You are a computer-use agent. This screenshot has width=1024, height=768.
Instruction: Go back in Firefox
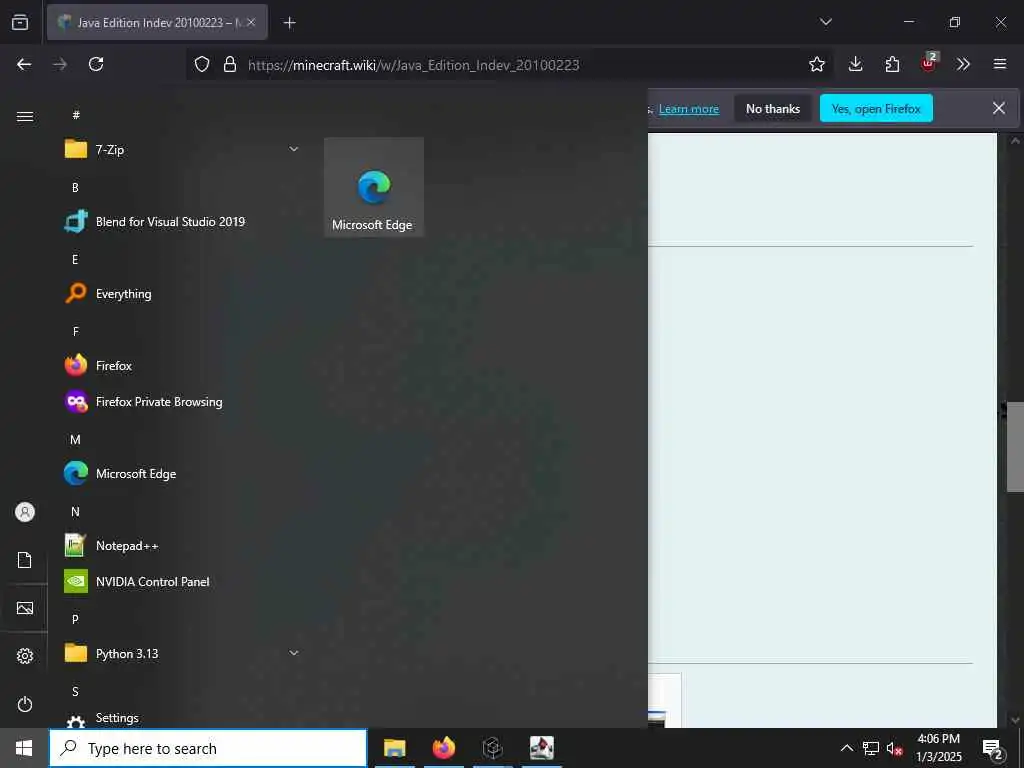[x=24, y=64]
